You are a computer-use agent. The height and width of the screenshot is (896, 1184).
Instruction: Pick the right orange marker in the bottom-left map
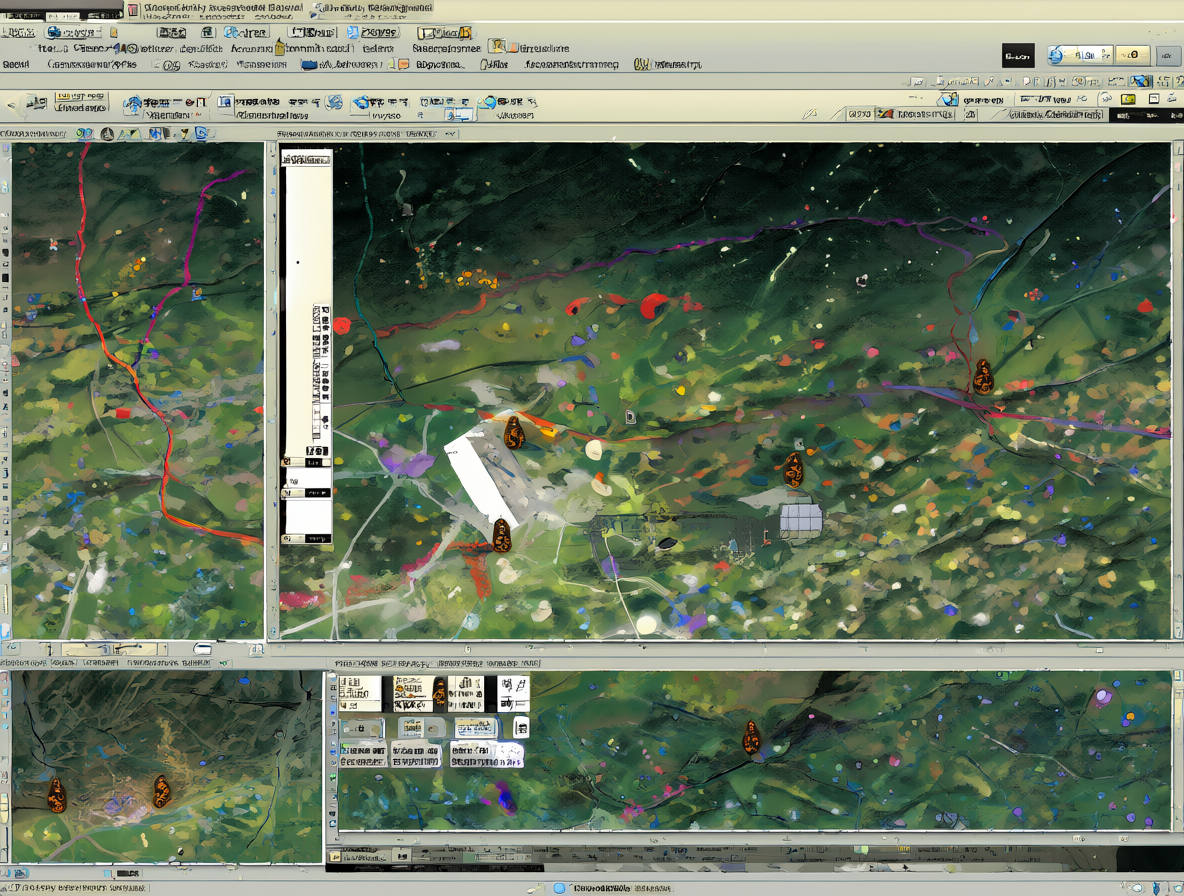(x=162, y=791)
